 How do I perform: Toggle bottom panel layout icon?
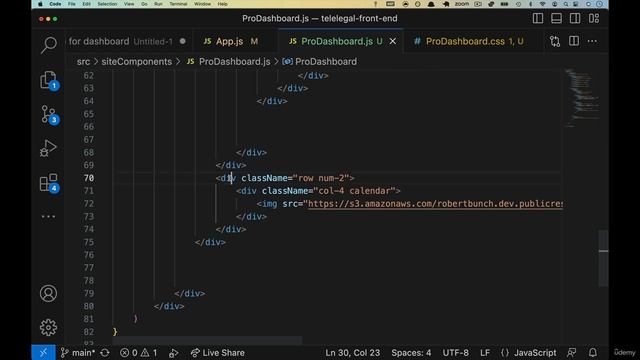point(556,18)
